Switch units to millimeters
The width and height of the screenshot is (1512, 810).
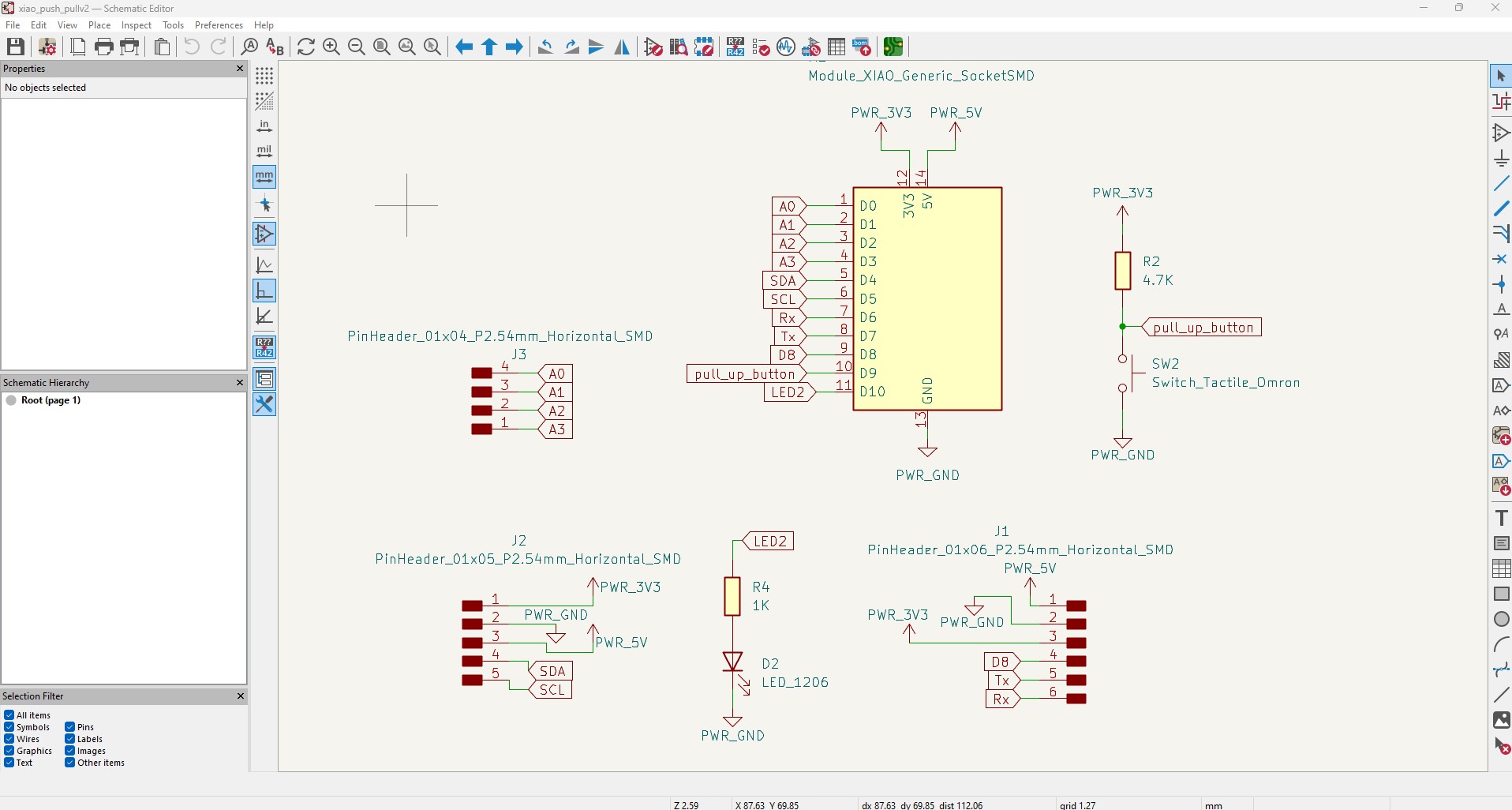click(x=264, y=176)
